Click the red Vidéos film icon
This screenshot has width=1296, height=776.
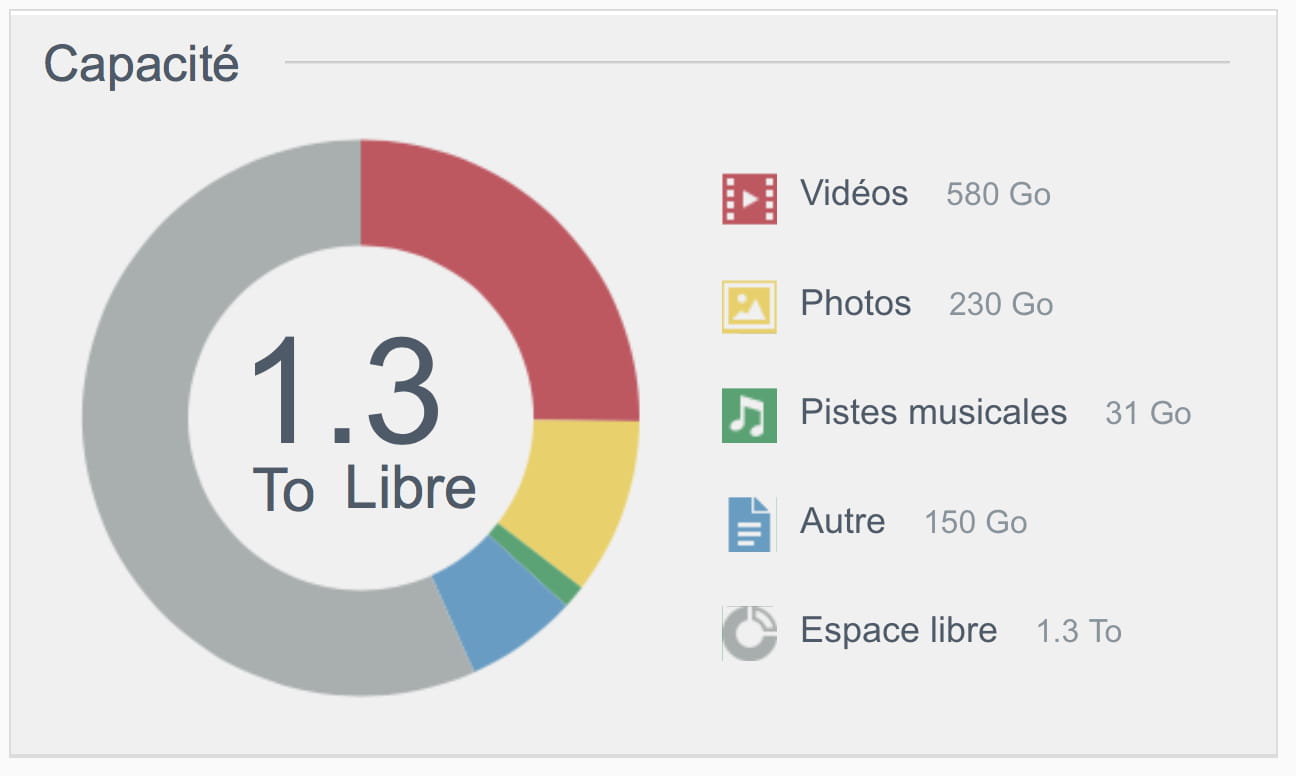pos(749,198)
